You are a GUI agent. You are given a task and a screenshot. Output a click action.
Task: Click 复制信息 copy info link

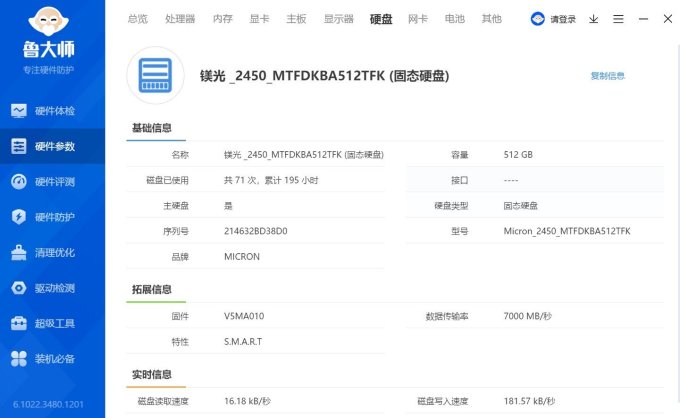coord(608,76)
